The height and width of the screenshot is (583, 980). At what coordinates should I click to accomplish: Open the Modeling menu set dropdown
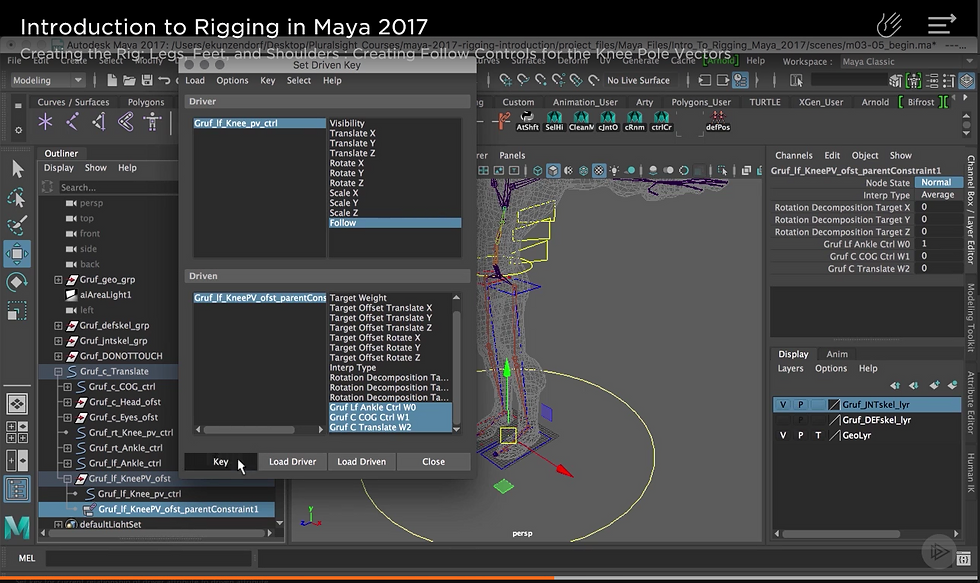tap(48, 80)
